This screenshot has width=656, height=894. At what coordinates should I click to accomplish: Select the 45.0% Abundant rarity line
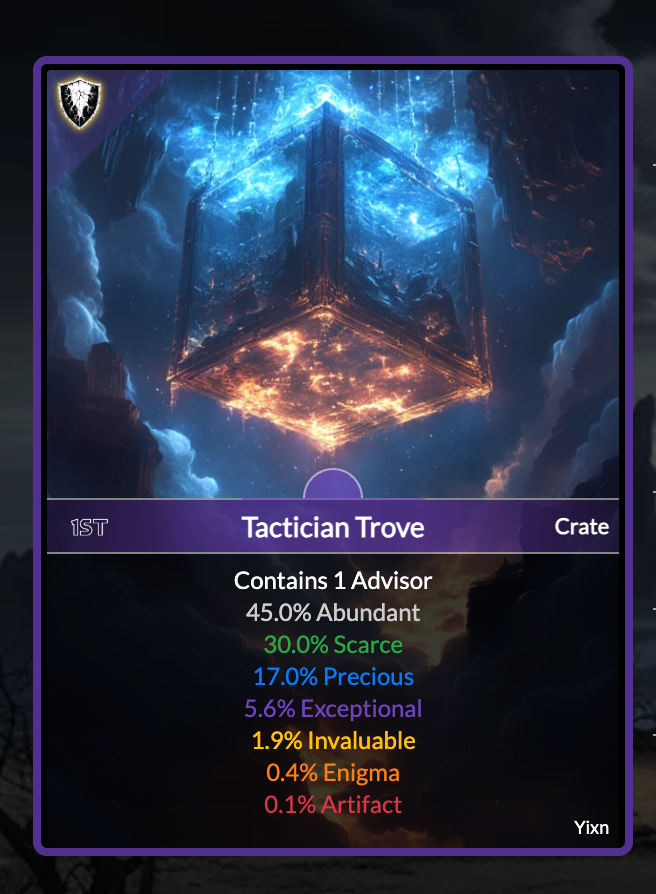pos(333,613)
